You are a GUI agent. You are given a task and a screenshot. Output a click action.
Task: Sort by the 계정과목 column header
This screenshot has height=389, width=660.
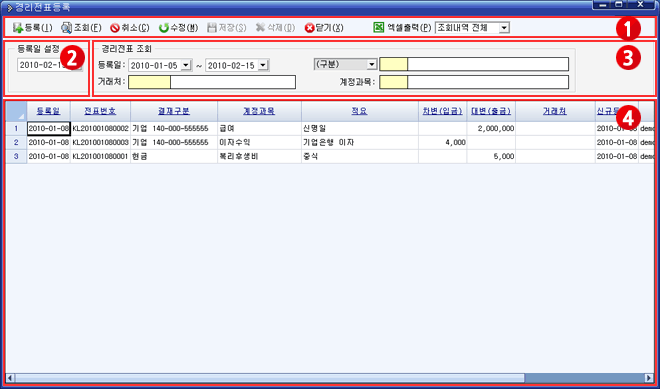click(x=259, y=111)
